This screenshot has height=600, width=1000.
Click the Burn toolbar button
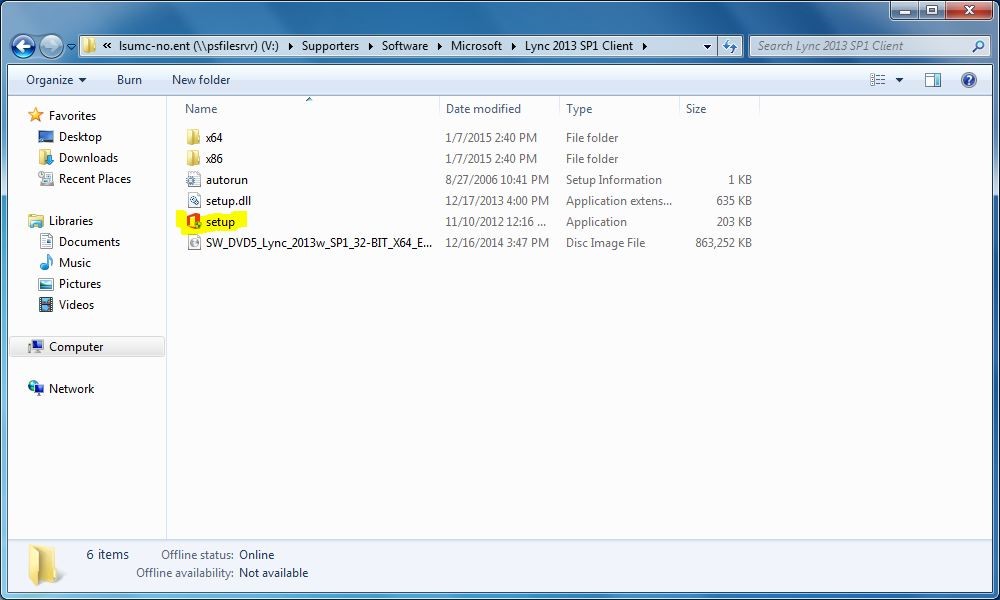click(x=129, y=80)
